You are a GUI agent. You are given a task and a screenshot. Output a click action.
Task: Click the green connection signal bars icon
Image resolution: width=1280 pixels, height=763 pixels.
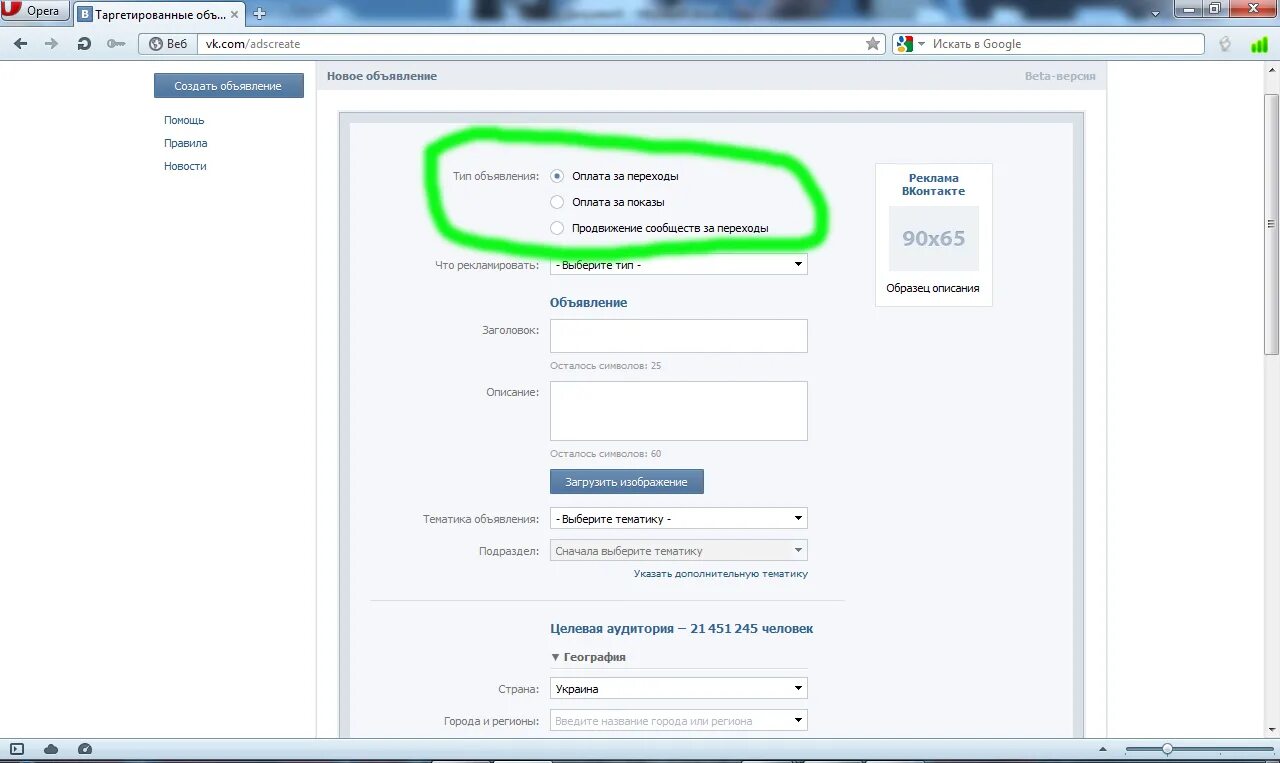click(x=1259, y=44)
